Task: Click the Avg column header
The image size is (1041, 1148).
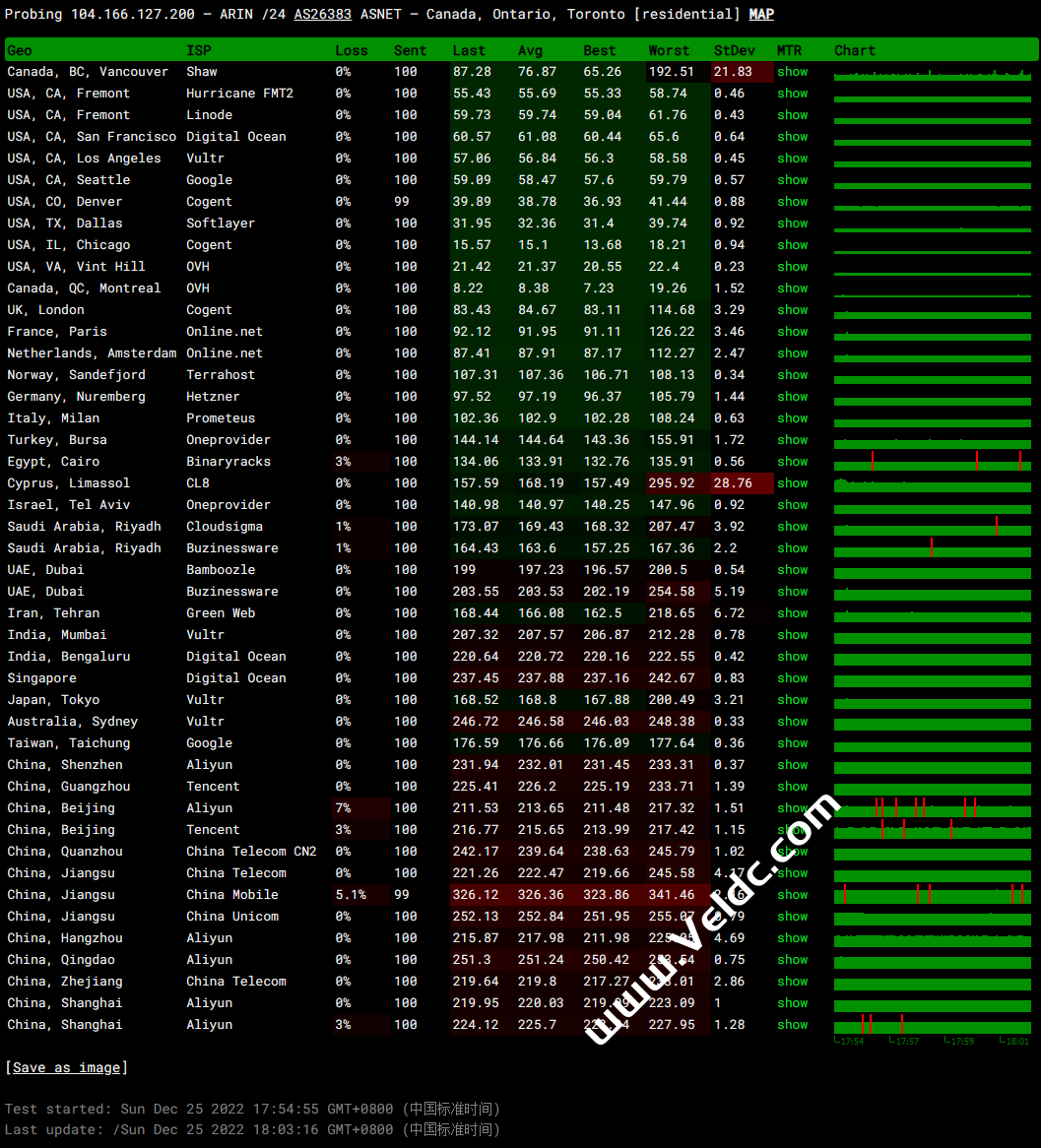Action: point(531,50)
